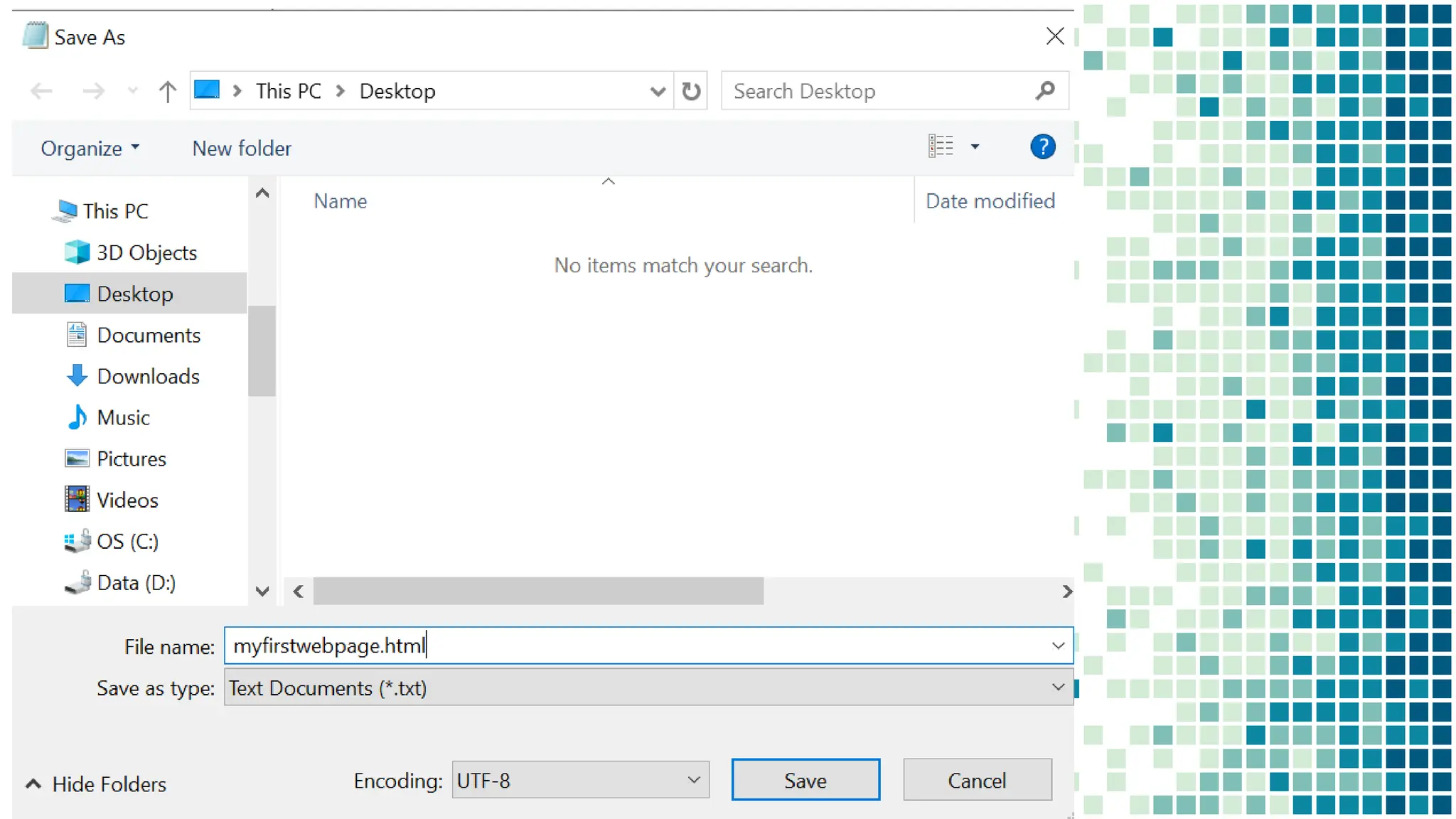Open the Music folder in sidebar
The width and height of the screenshot is (1456, 819).
tap(123, 417)
